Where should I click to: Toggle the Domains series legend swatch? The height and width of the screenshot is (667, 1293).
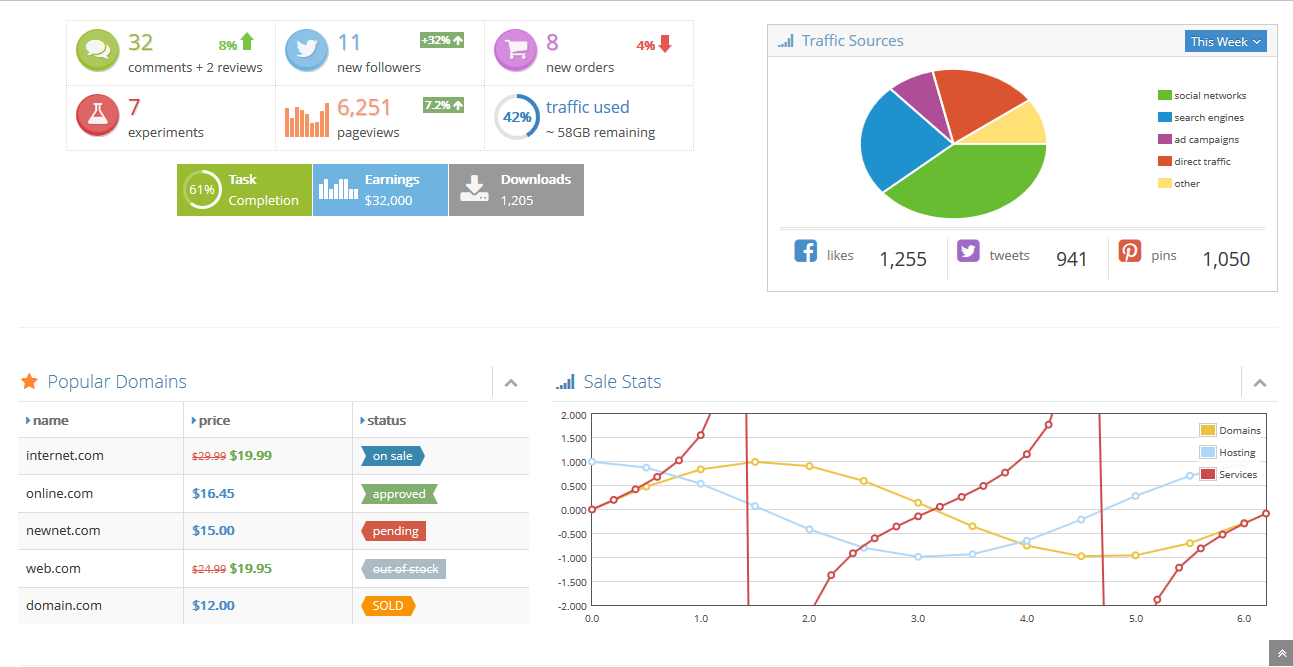(x=1207, y=430)
